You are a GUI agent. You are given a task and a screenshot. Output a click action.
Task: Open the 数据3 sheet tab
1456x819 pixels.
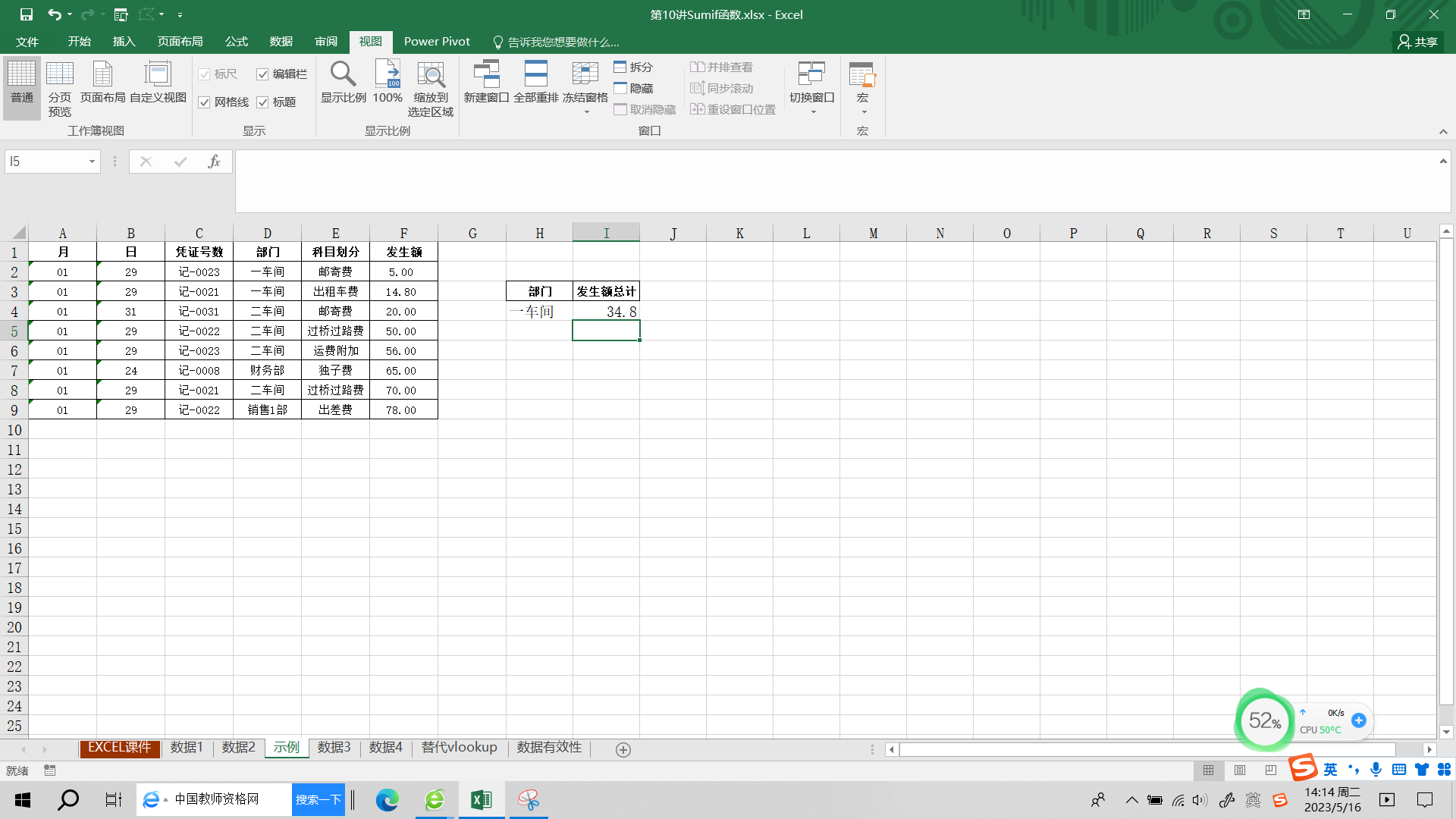pos(334,748)
